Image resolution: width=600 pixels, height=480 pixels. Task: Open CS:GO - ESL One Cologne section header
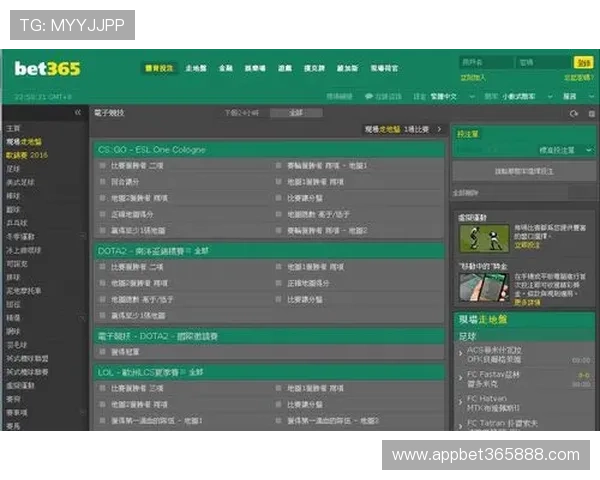click(269, 150)
